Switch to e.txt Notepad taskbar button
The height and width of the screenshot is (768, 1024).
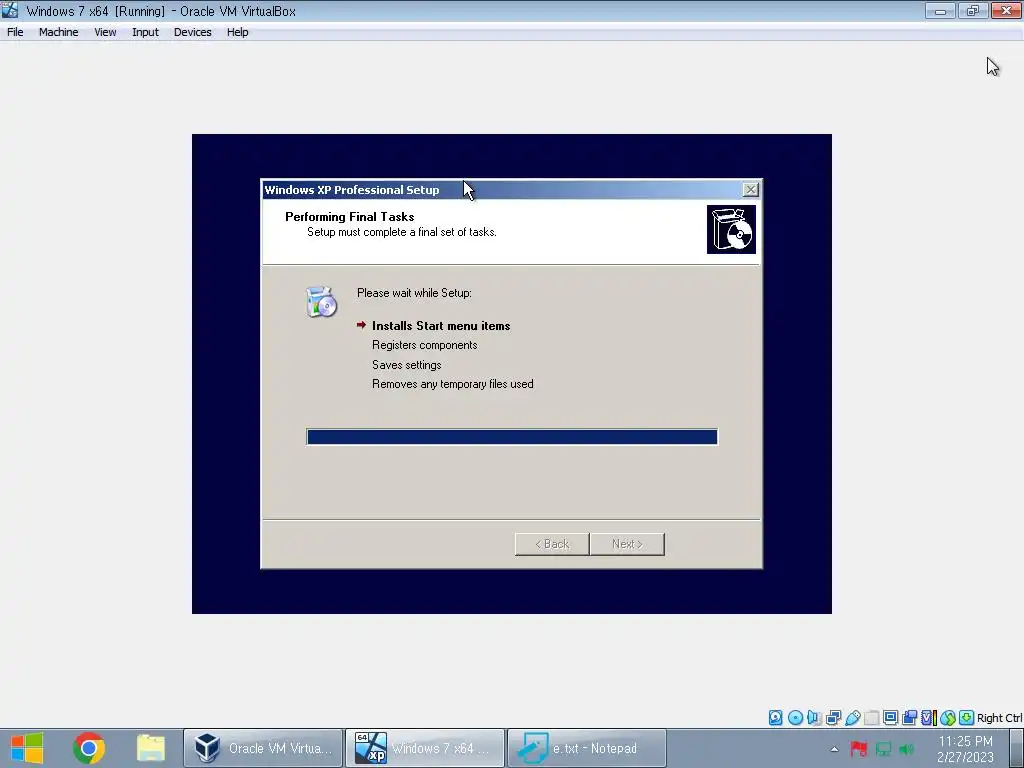[587, 748]
